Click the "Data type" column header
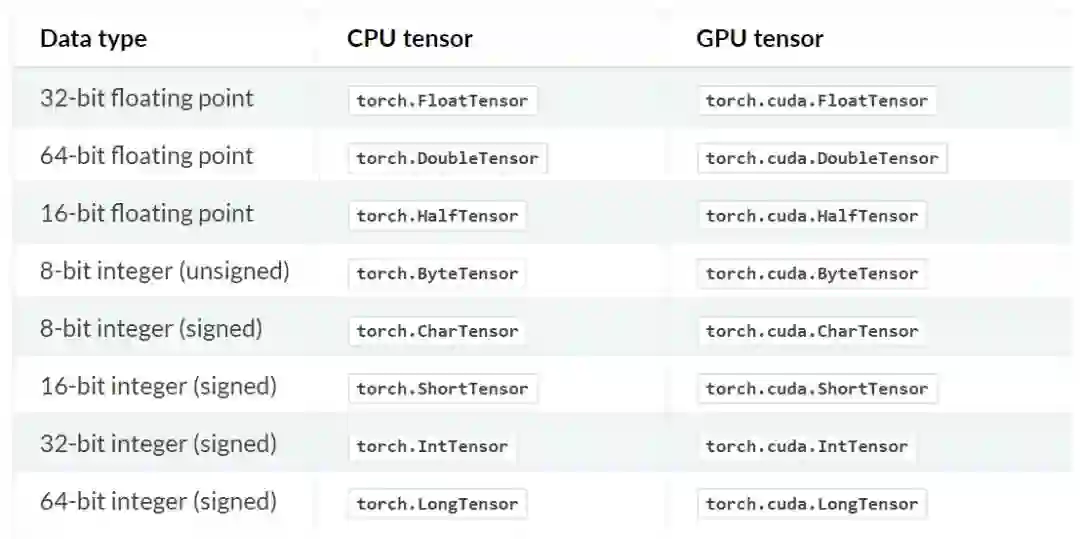 93,39
